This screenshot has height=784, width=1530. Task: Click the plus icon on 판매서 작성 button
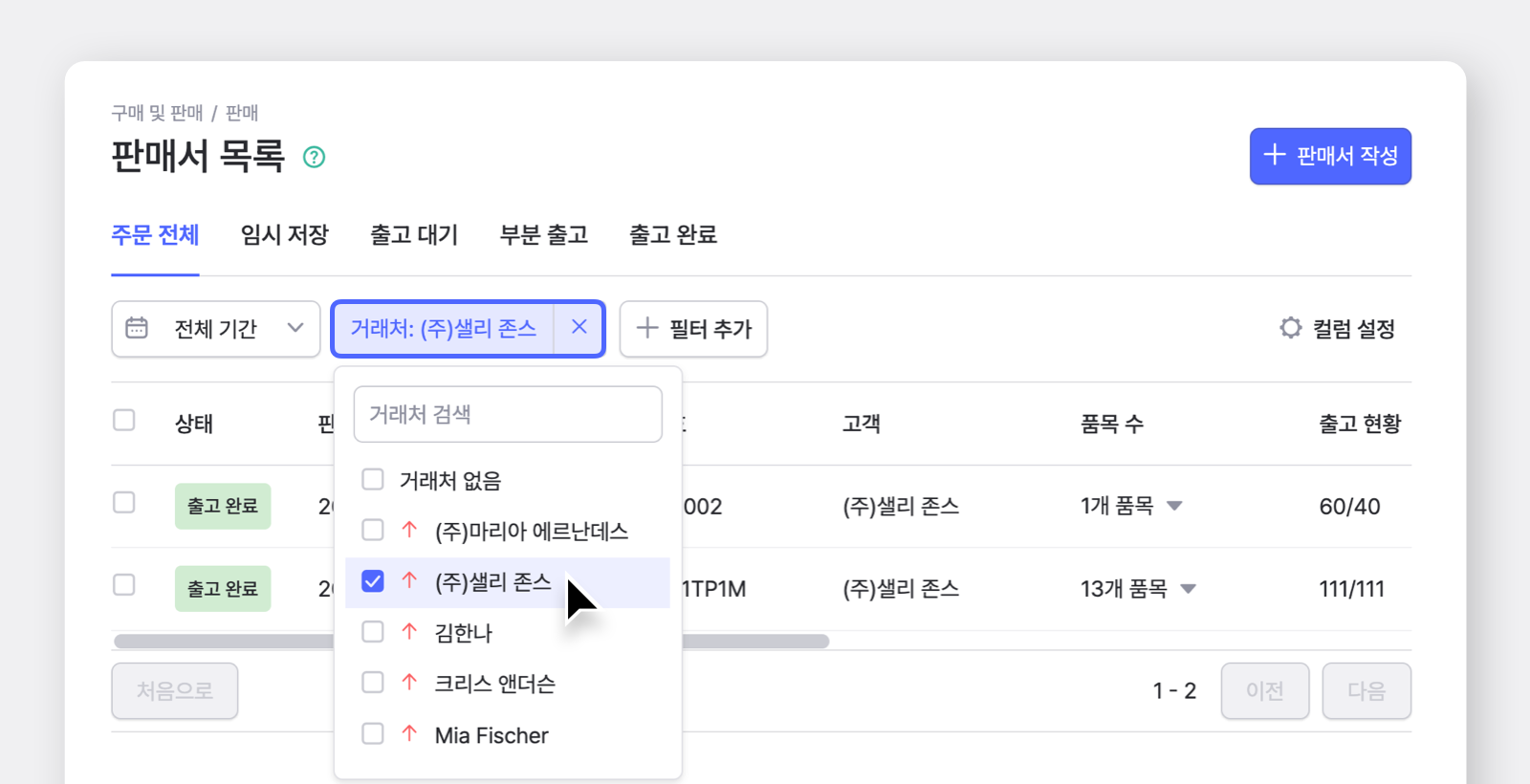click(x=1275, y=154)
